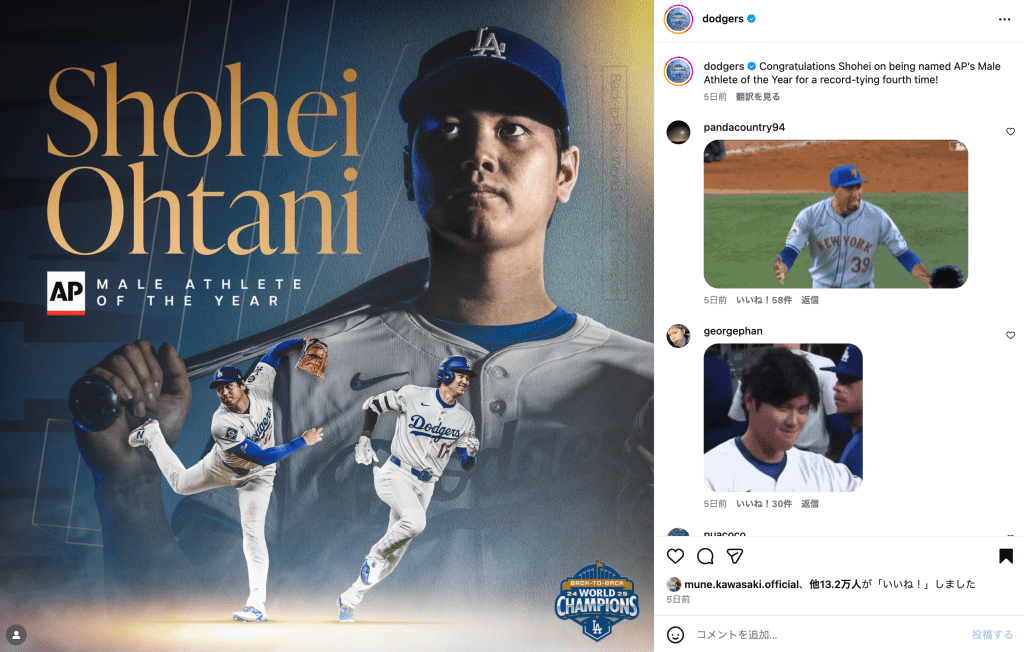1024x652 pixels.
Task: Like georgephan's comment heart
Action: coord(1010,335)
